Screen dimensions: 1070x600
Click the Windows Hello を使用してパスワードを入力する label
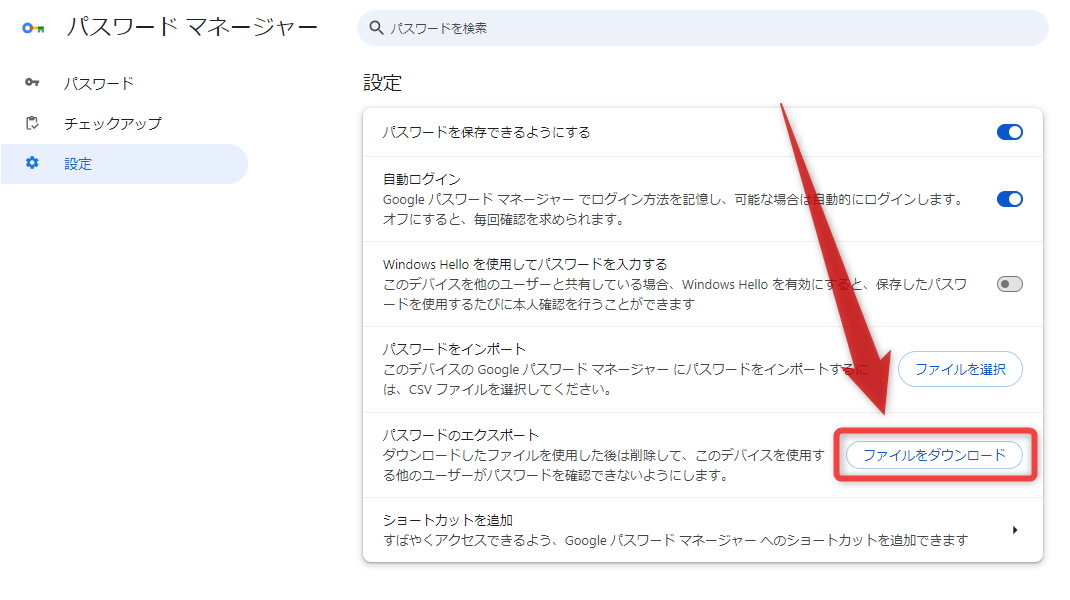point(525,264)
